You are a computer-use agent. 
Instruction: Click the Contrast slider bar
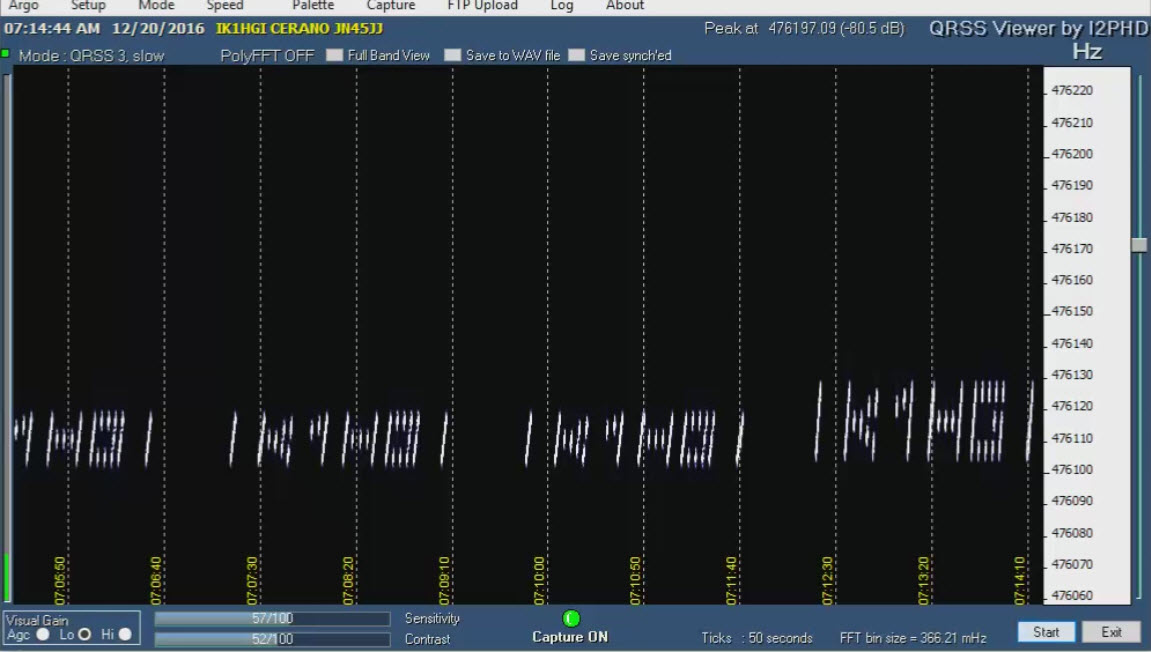coord(272,639)
